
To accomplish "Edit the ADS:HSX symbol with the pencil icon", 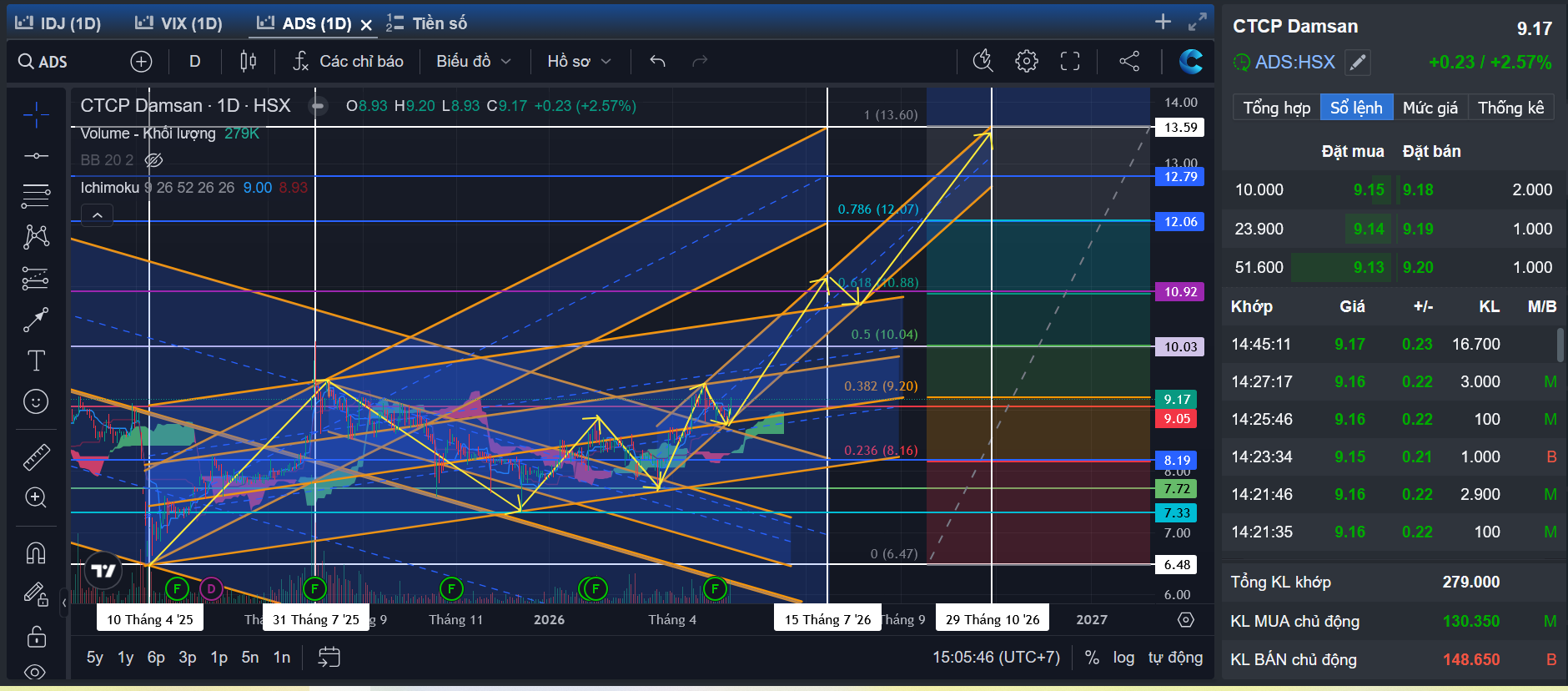I will point(1358,62).
